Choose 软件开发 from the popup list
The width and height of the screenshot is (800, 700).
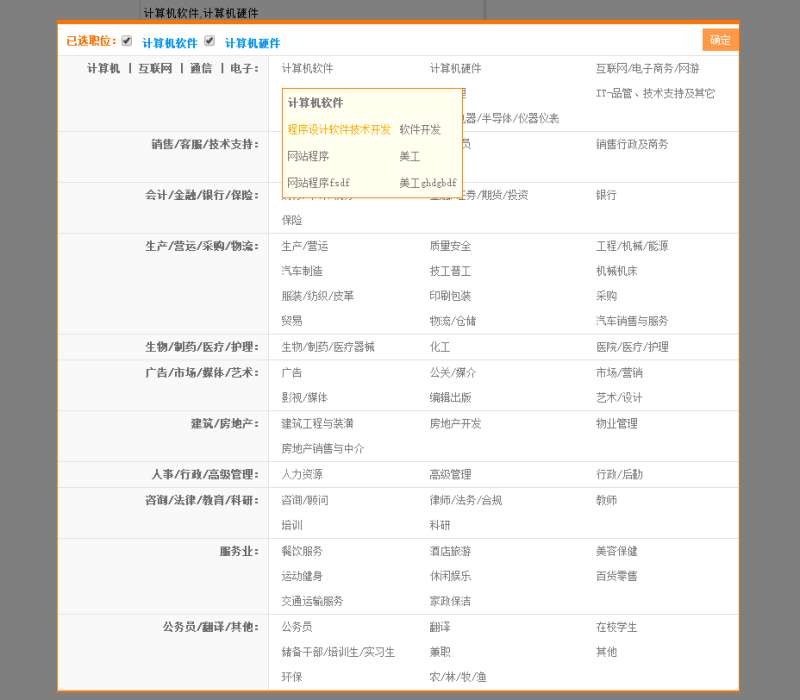pyautogui.click(x=420, y=130)
